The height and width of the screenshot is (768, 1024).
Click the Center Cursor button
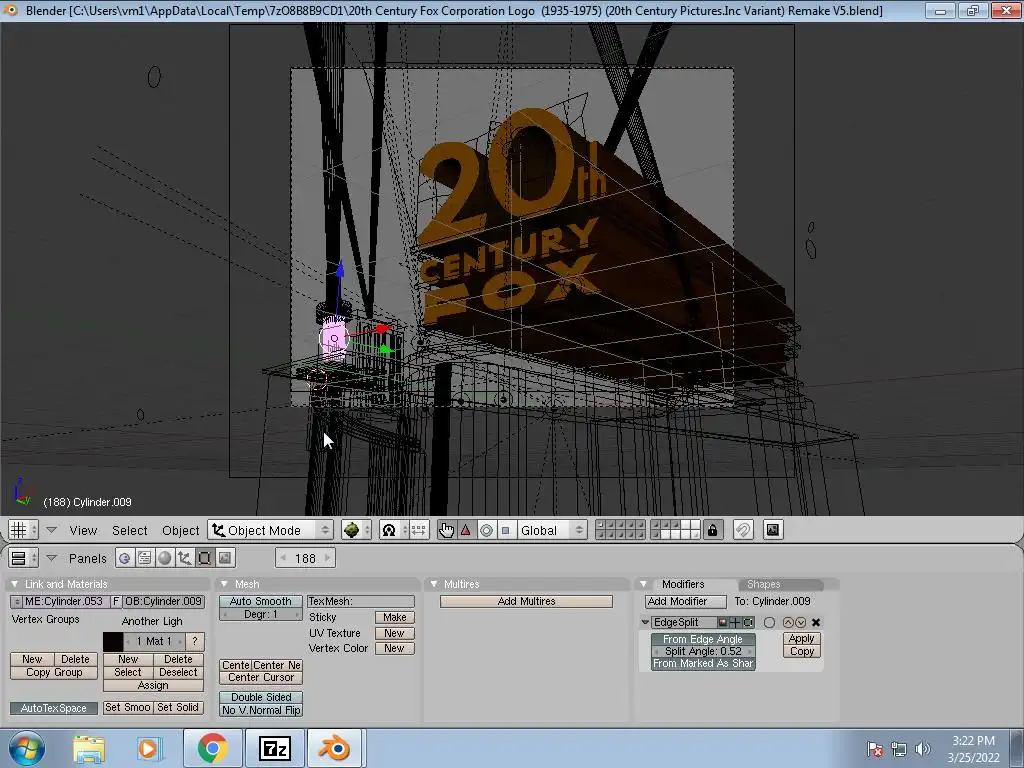(x=261, y=677)
